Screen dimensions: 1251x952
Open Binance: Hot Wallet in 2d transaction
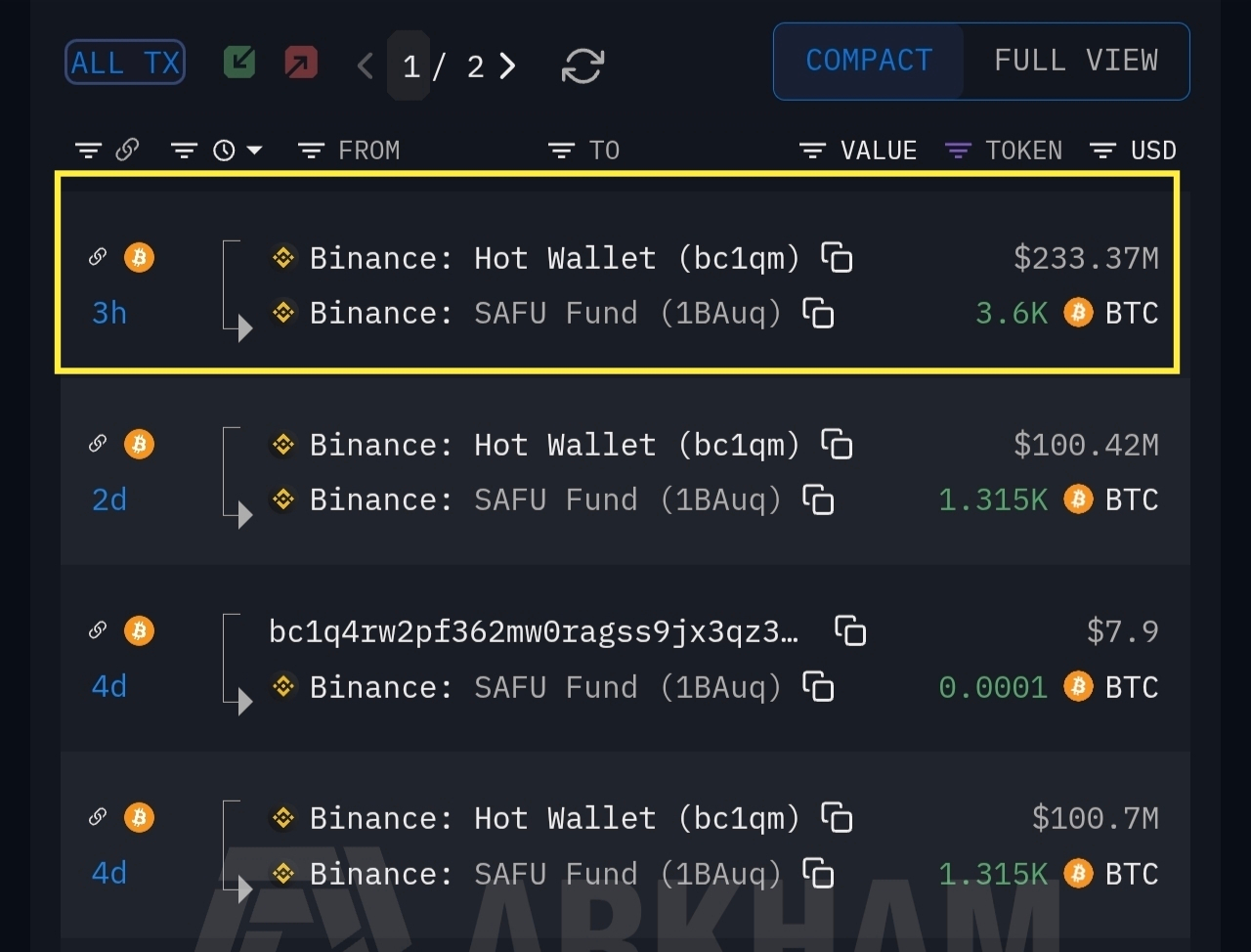[553, 445]
